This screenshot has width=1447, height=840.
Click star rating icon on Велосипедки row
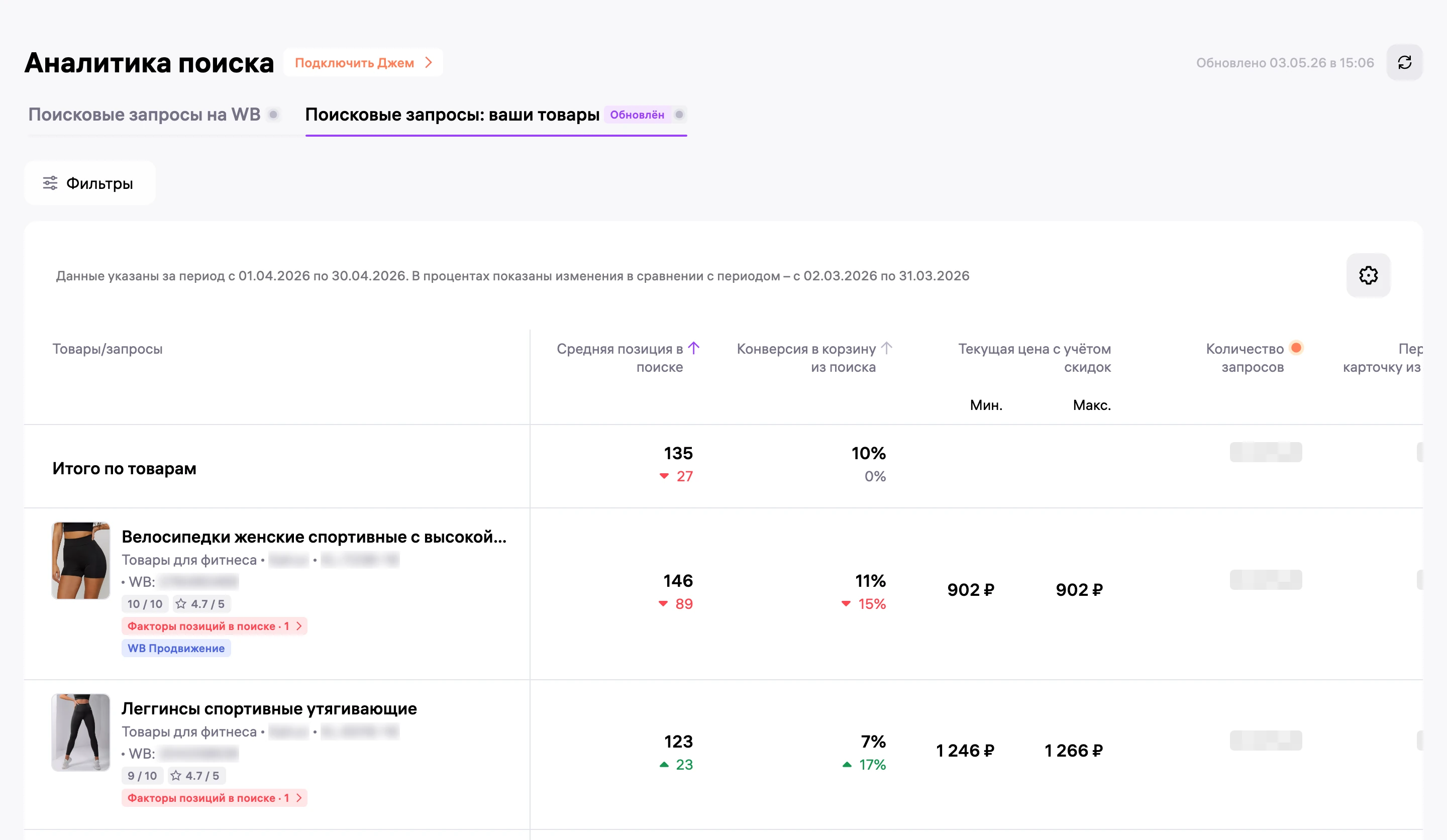click(x=181, y=603)
